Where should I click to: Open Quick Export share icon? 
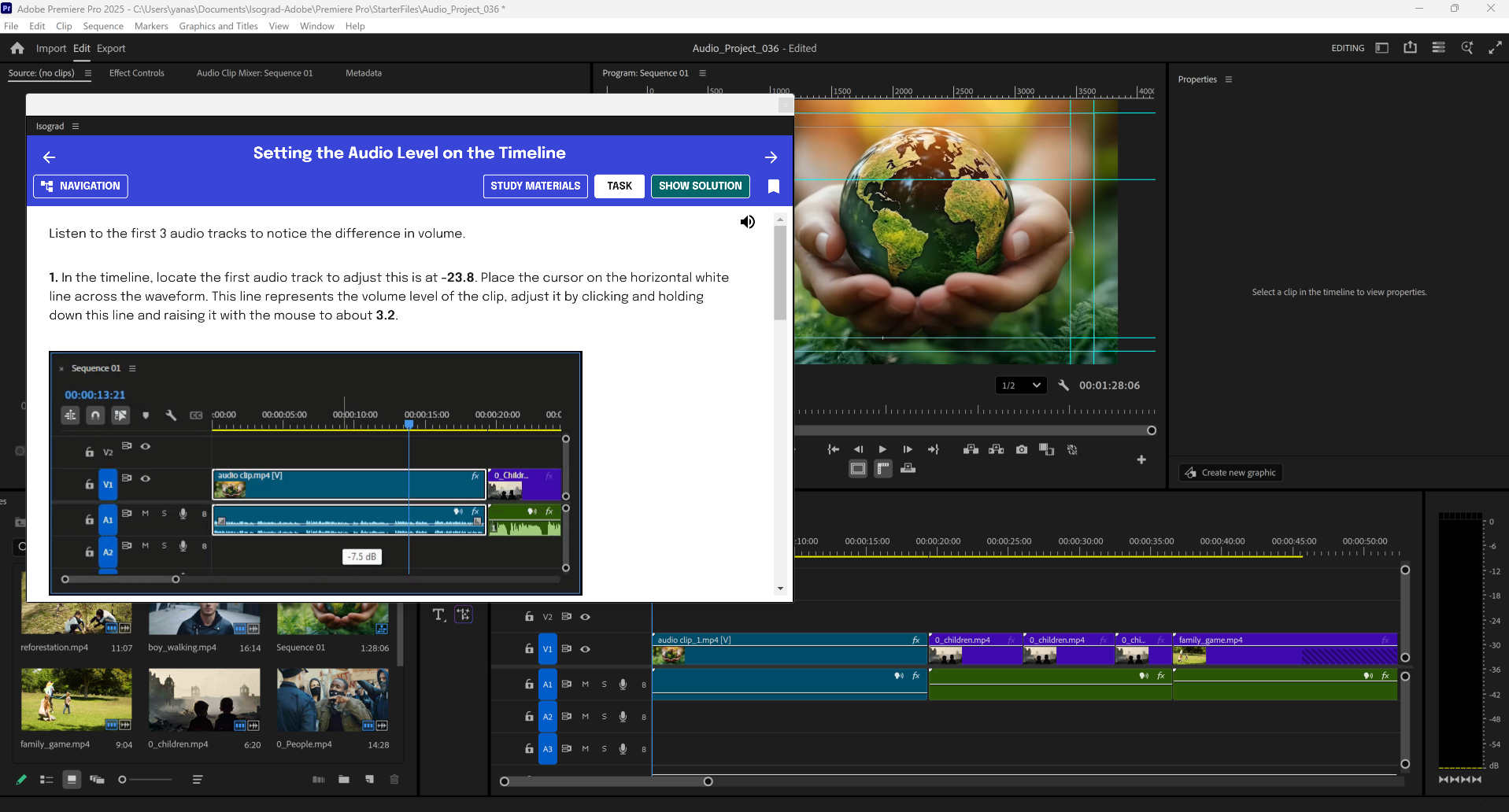1410,48
